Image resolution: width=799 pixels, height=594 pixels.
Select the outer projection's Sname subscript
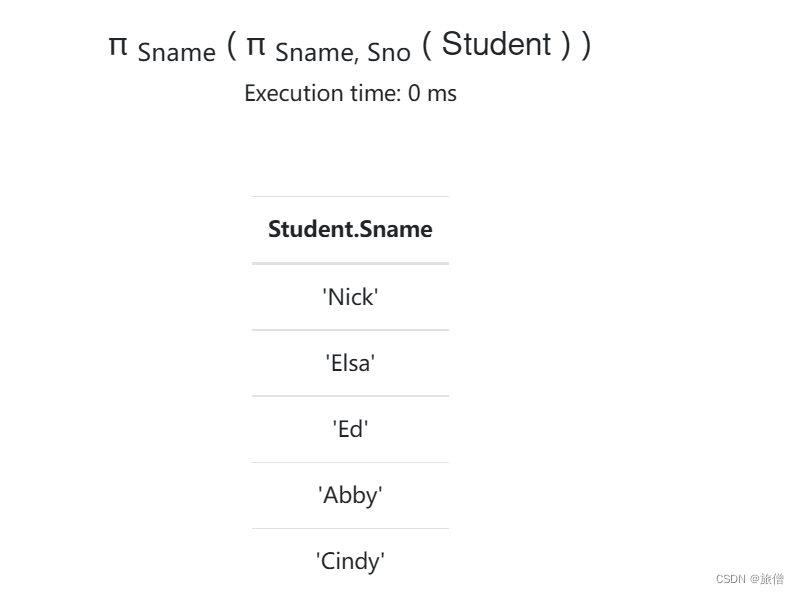(177, 52)
